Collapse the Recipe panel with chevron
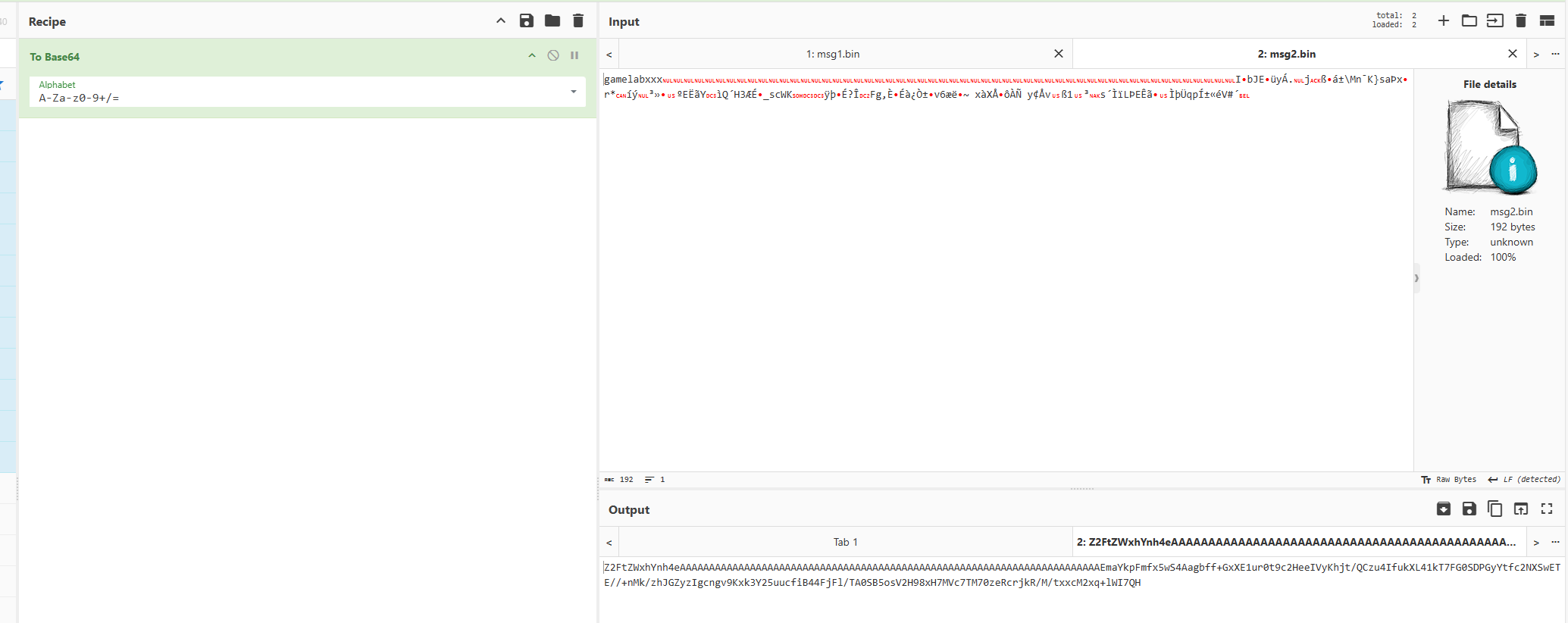 pos(501,21)
